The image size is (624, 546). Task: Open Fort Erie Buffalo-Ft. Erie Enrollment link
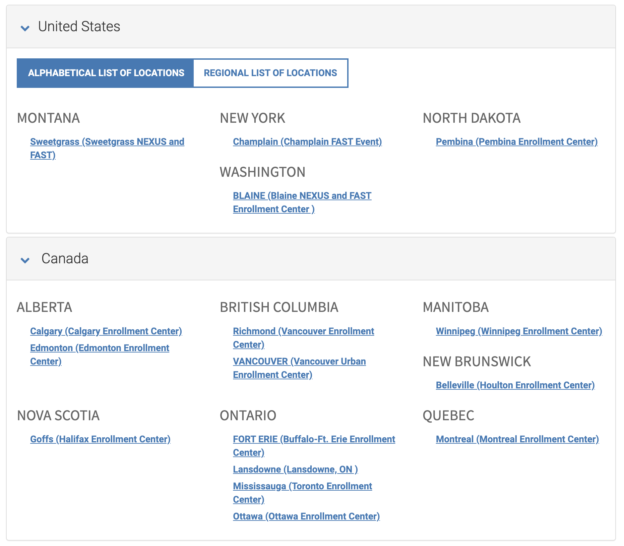[x=314, y=445]
